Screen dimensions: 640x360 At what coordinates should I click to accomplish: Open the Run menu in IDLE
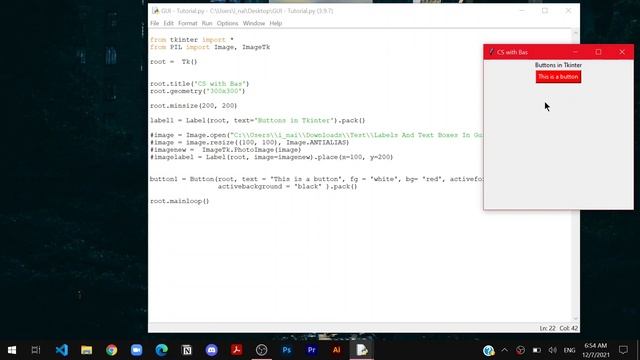pos(207,23)
